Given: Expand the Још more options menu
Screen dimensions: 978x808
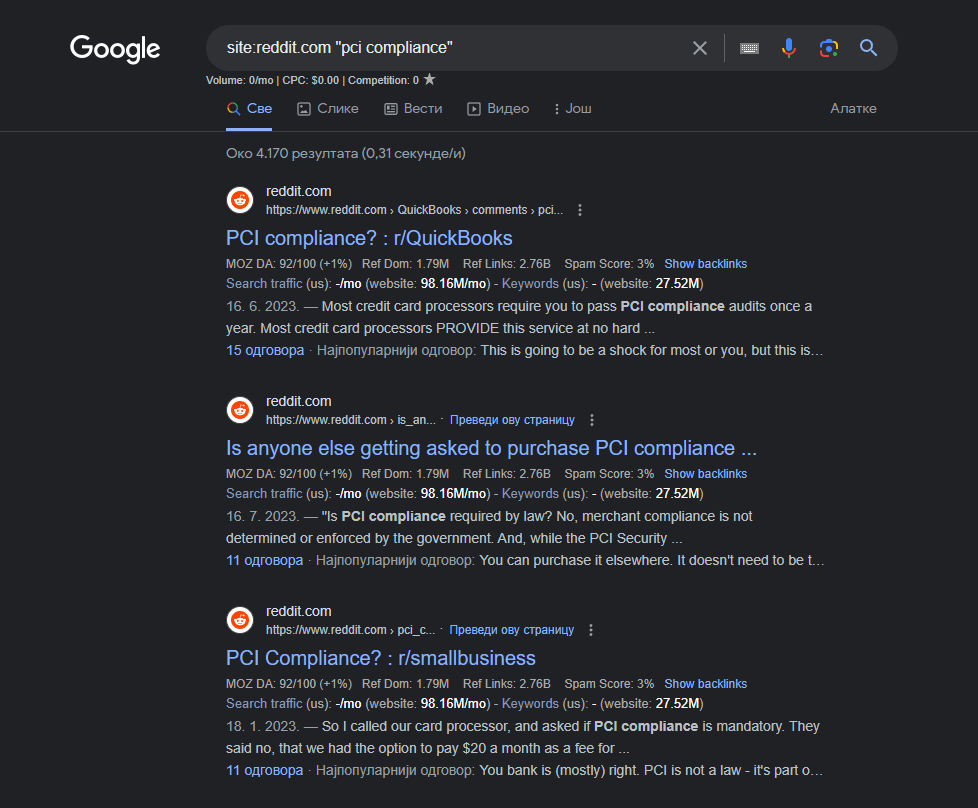Looking at the screenshot, I should coord(573,109).
